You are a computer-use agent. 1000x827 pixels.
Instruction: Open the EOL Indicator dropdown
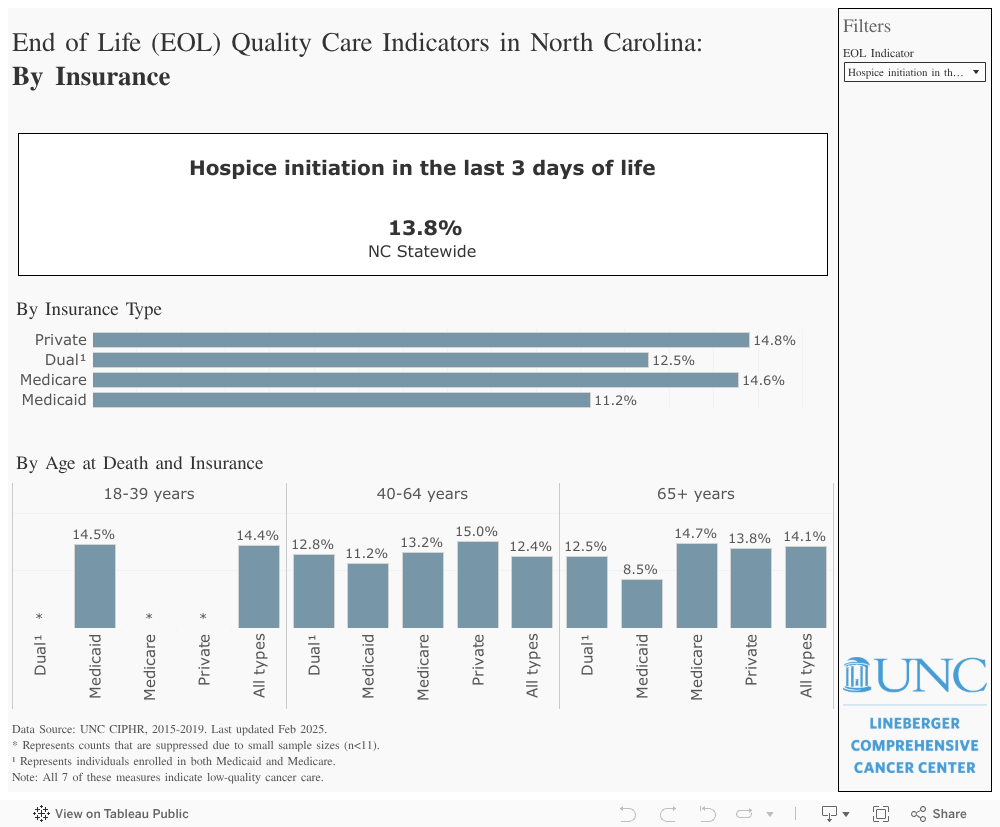(x=914, y=72)
